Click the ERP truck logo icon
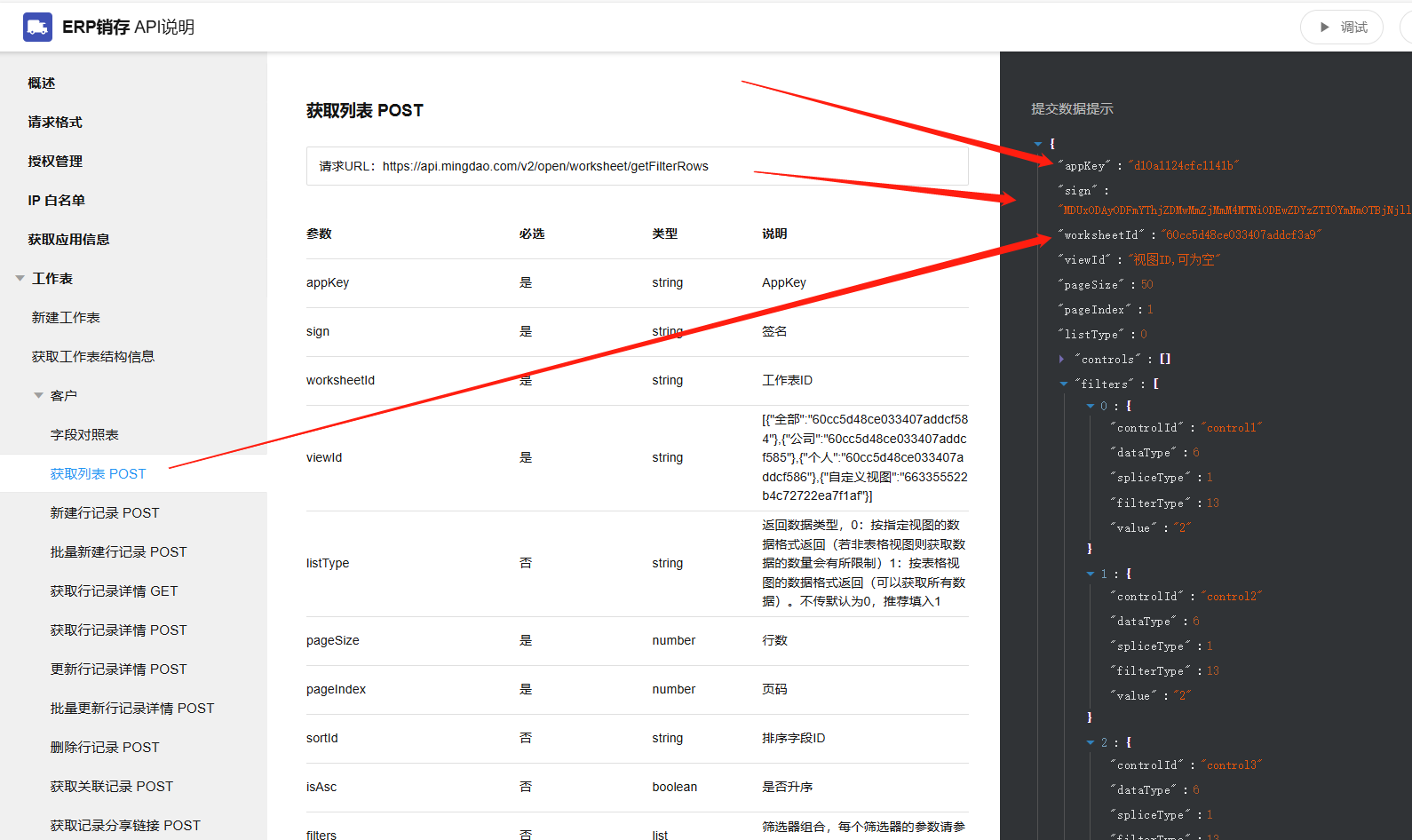The image size is (1412, 840). tap(37, 28)
